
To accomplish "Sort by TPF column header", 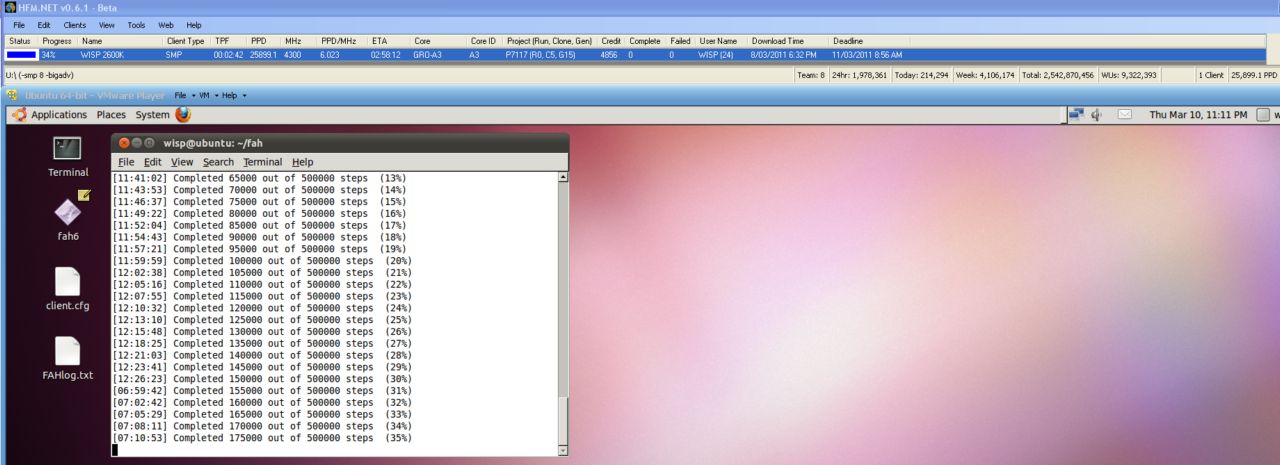I will [x=228, y=41].
